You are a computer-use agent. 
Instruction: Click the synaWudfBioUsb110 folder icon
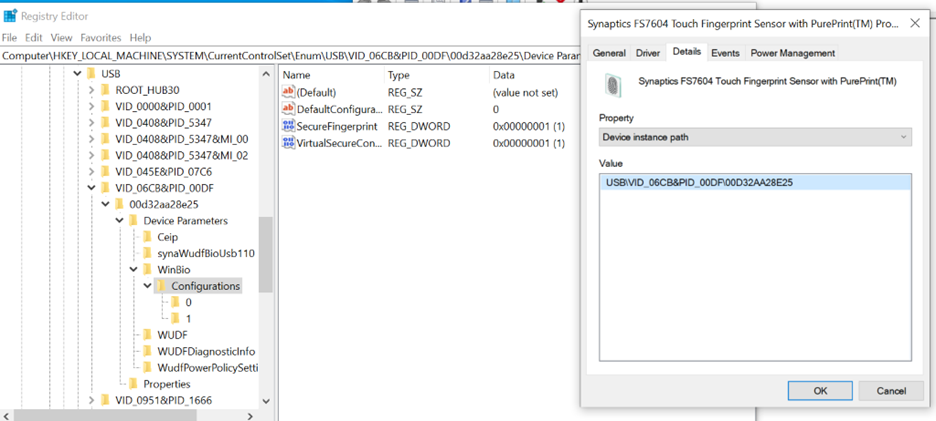pos(147,253)
